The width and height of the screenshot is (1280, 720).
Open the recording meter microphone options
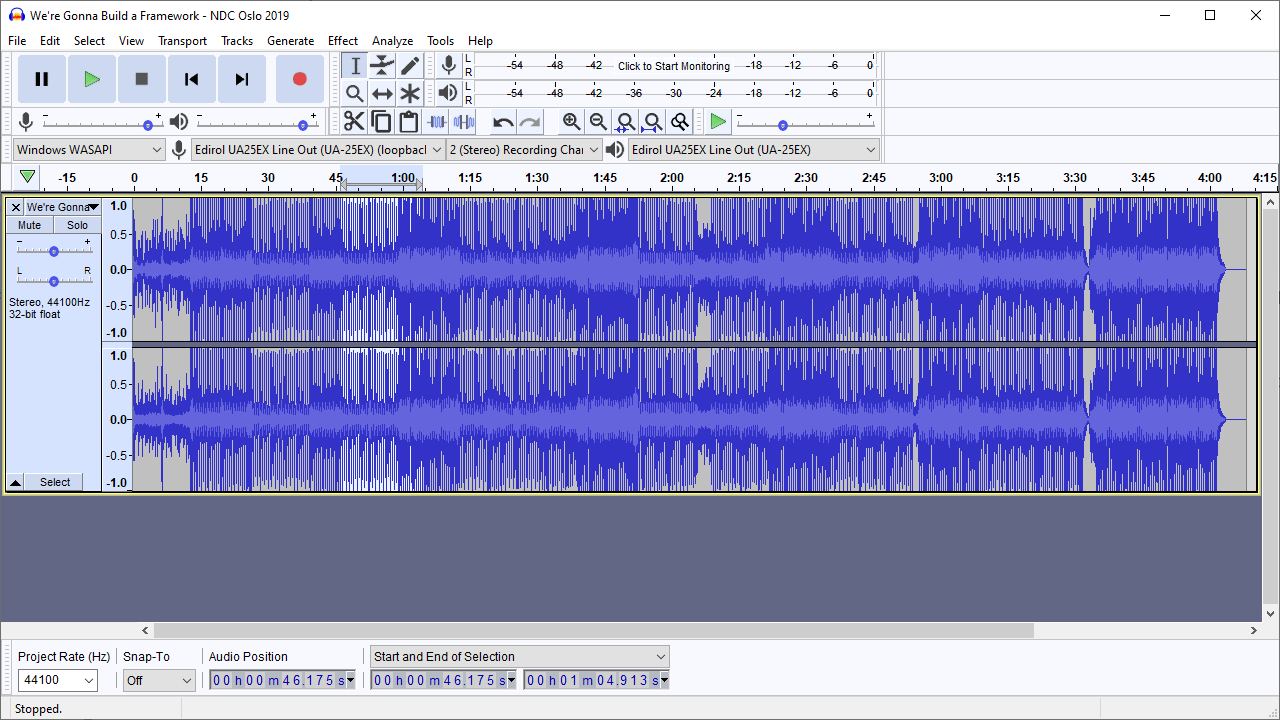click(449, 66)
